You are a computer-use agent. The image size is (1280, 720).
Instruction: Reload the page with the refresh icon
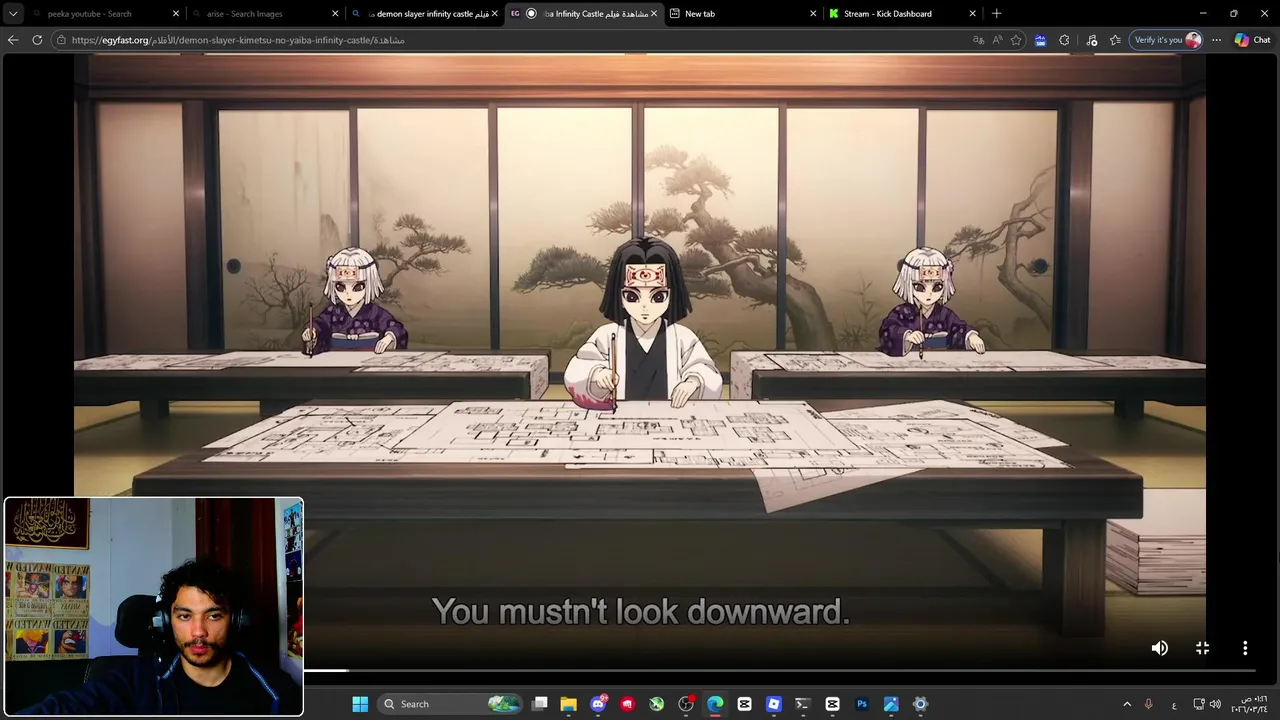(37, 40)
